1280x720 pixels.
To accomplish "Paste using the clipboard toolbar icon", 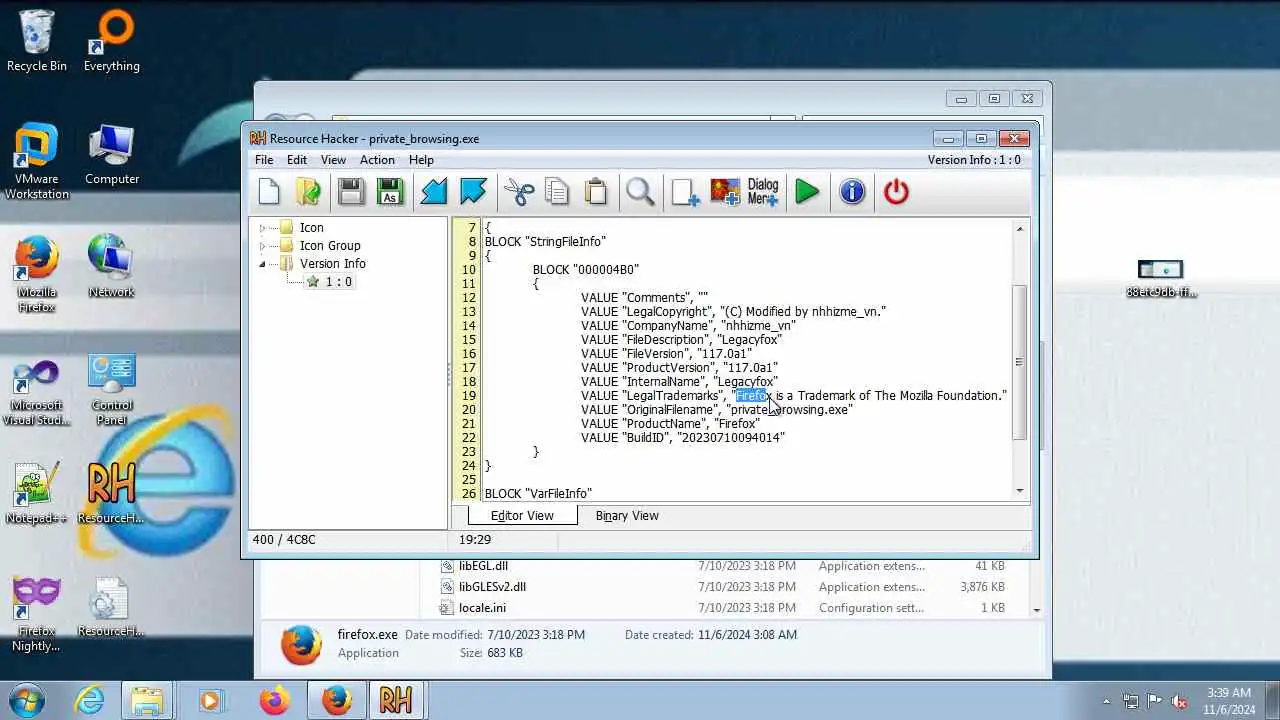I will pos(596,191).
